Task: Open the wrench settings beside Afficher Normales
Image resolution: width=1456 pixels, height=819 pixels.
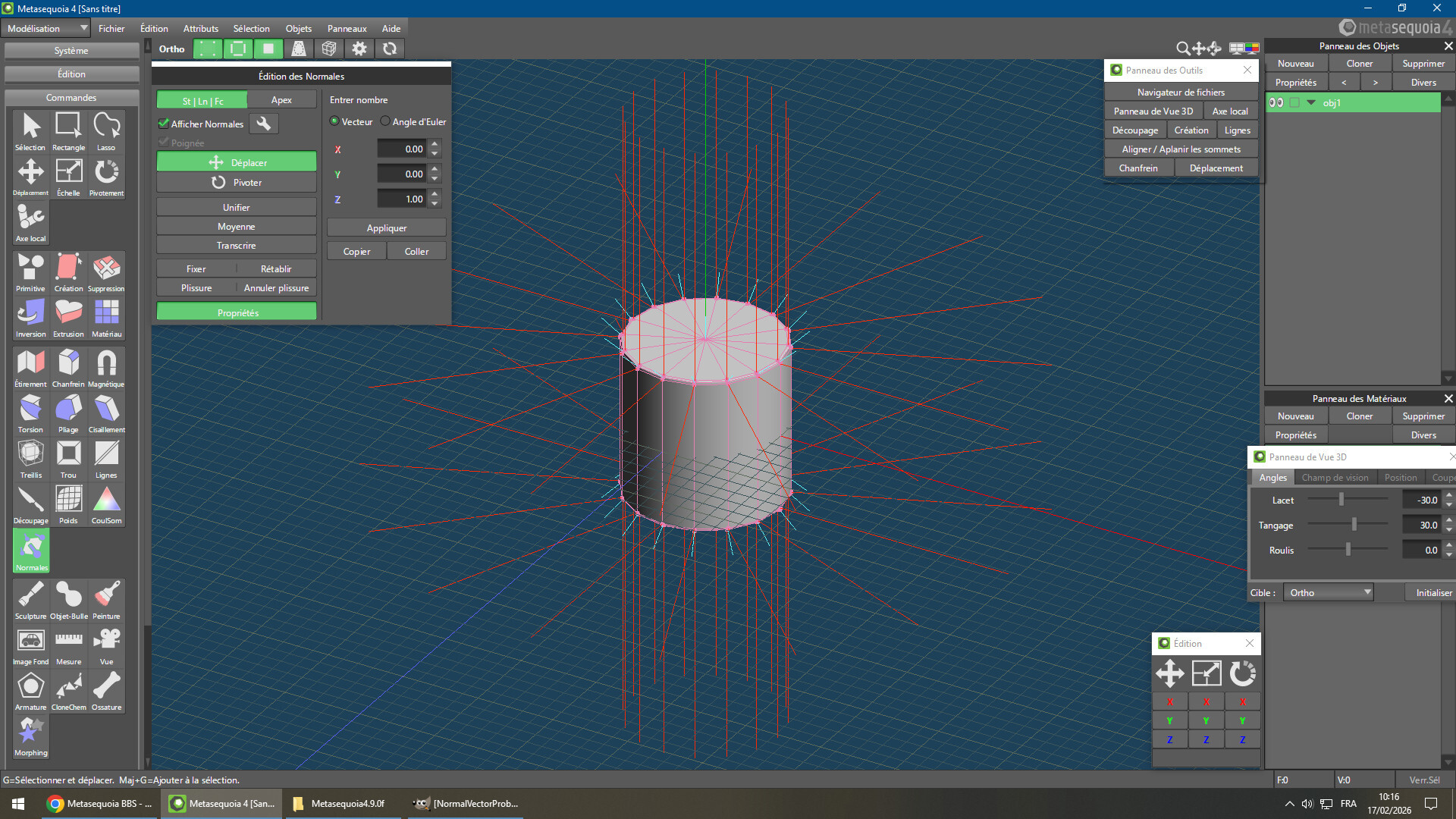Action: pyautogui.click(x=264, y=124)
